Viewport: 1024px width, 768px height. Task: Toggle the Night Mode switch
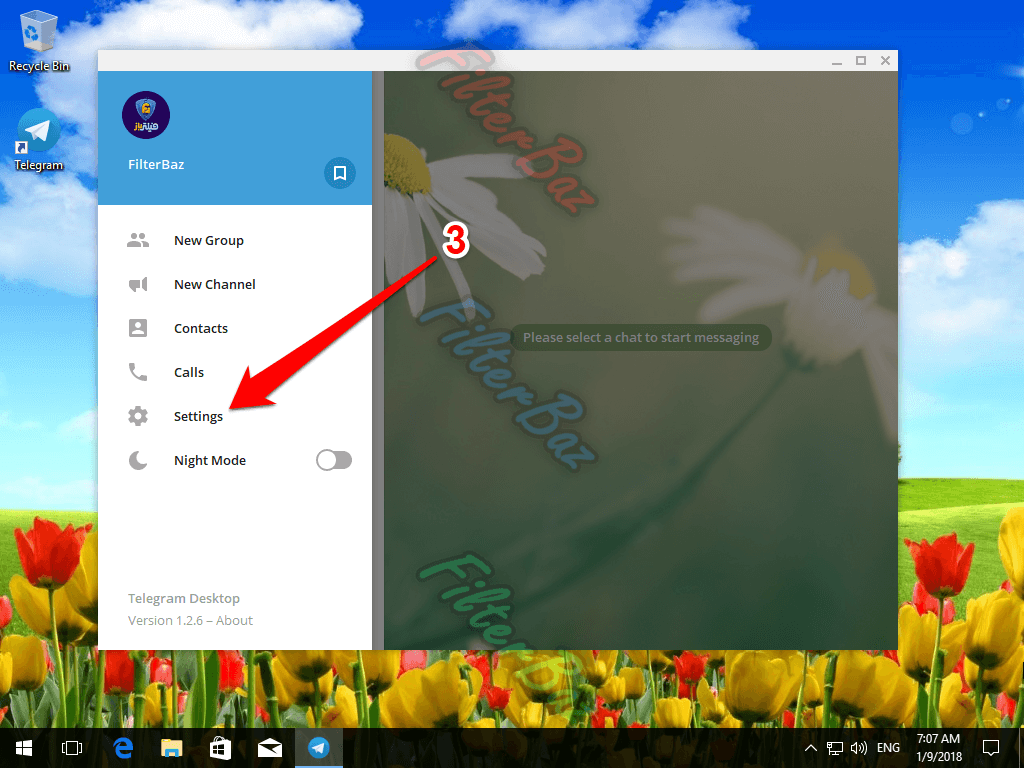click(334, 460)
